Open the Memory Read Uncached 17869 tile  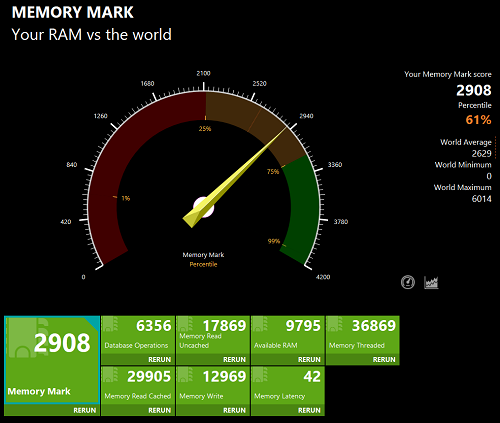click(213, 335)
